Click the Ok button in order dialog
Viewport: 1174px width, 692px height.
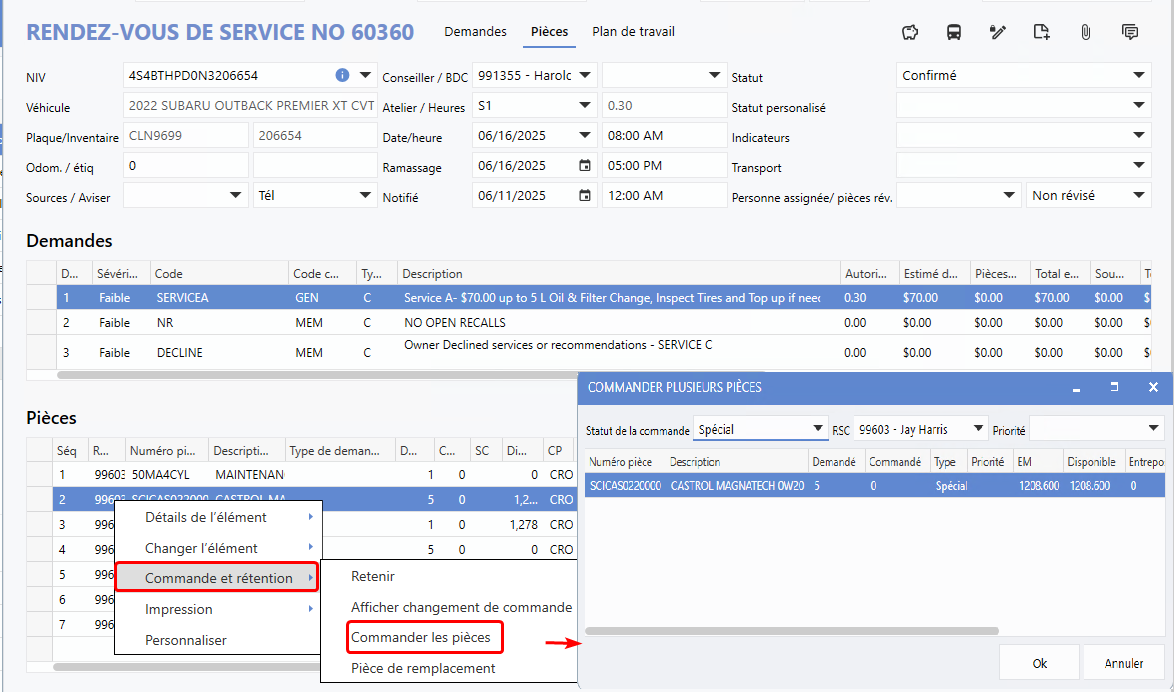[x=1039, y=663]
